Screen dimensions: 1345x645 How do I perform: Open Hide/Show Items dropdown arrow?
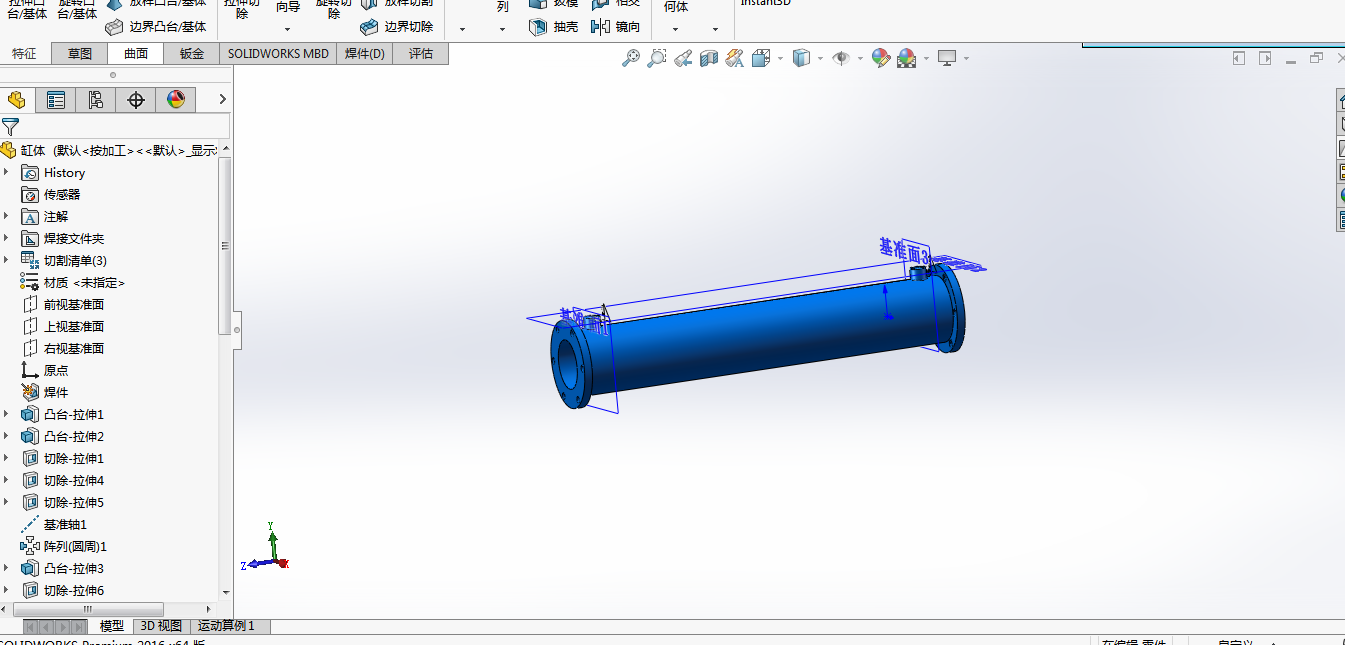pos(860,58)
